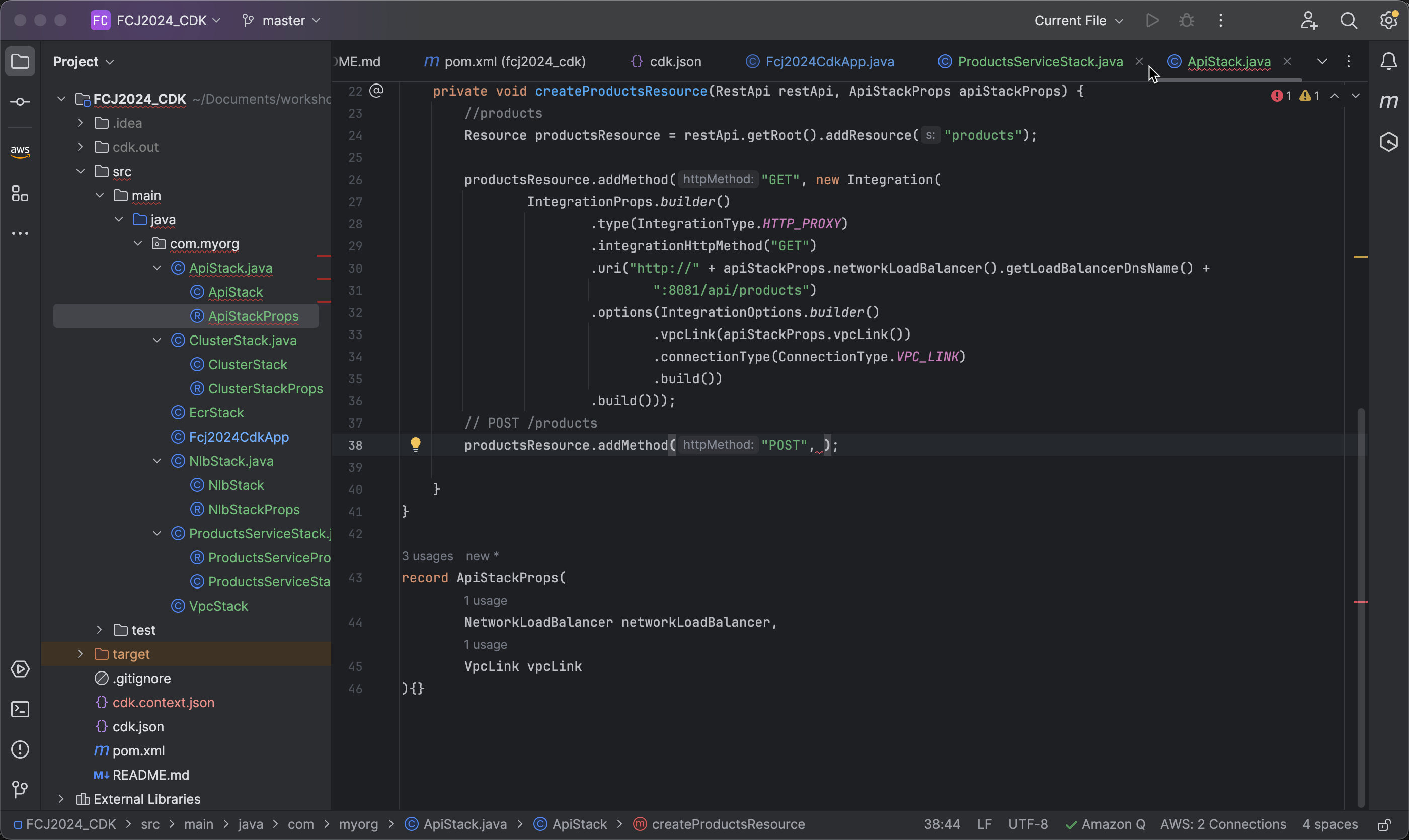Open Notifications bell panel
1409x840 pixels.
1388,61
